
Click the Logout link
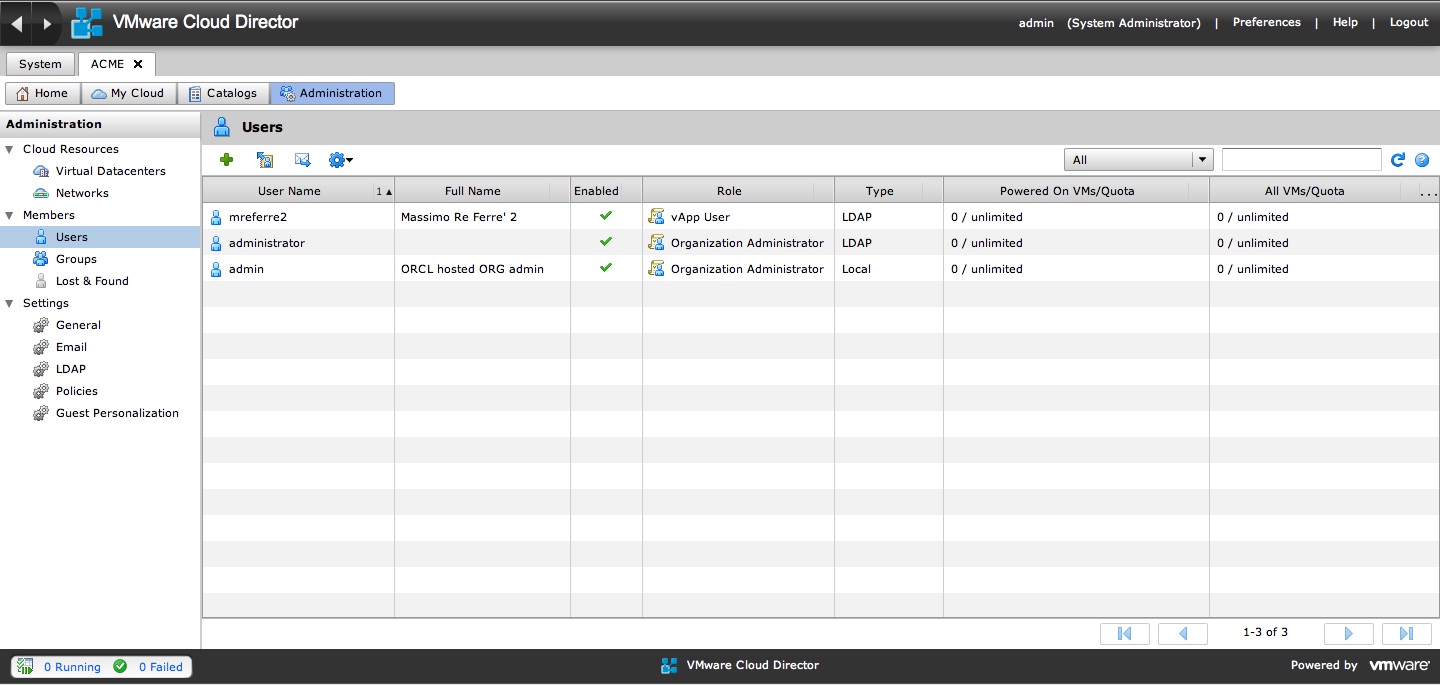pyautogui.click(x=1409, y=22)
